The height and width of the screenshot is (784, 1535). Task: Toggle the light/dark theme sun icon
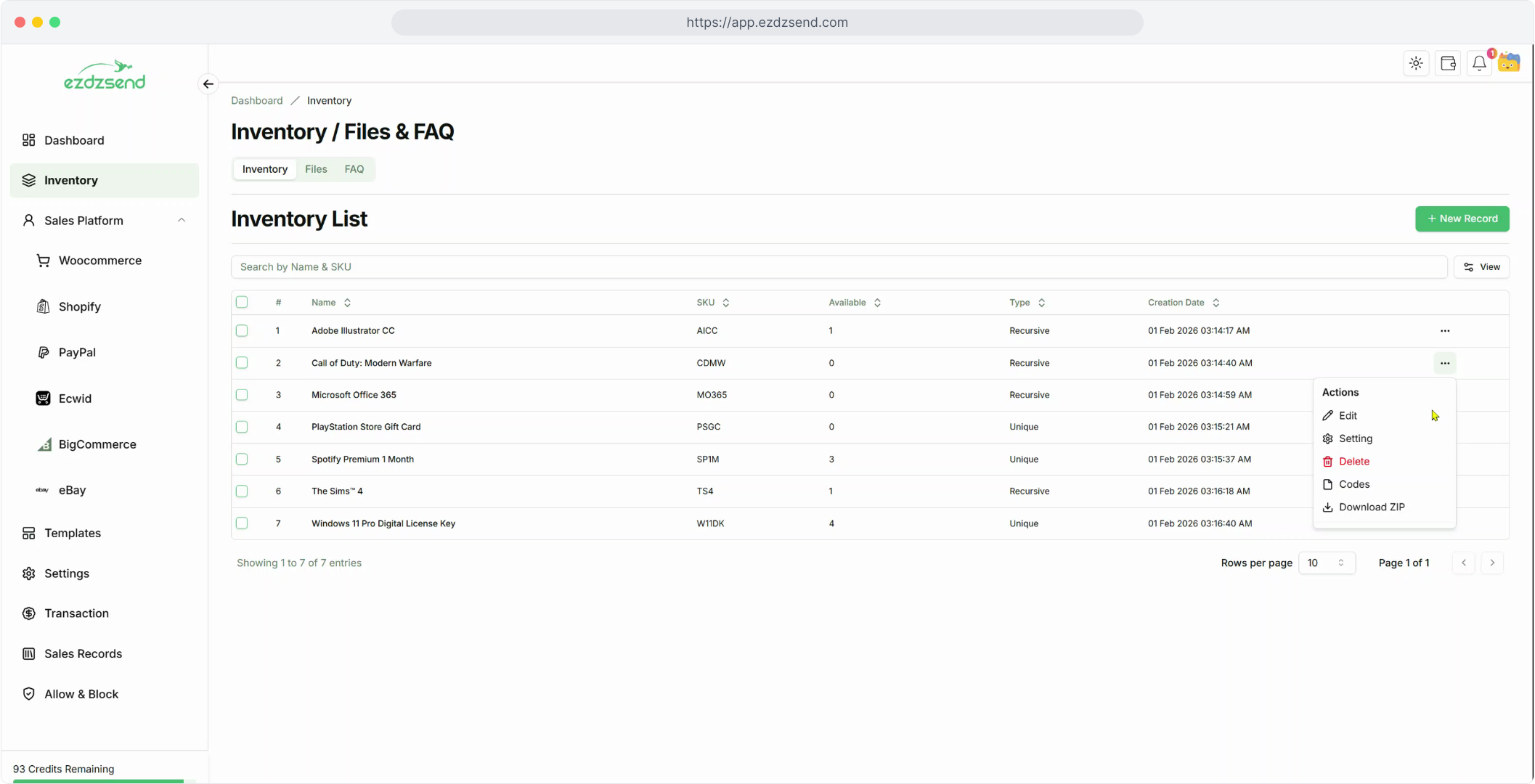pyautogui.click(x=1416, y=63)
